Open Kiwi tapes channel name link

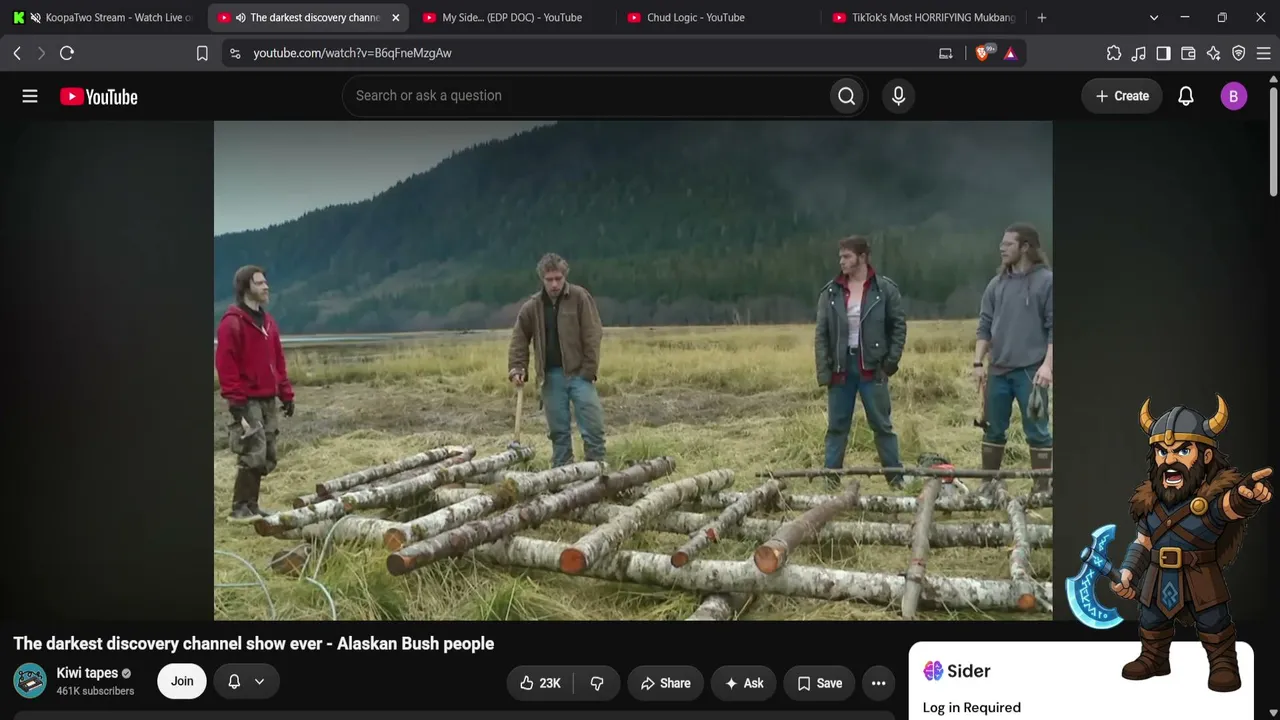tap(87, 673)
